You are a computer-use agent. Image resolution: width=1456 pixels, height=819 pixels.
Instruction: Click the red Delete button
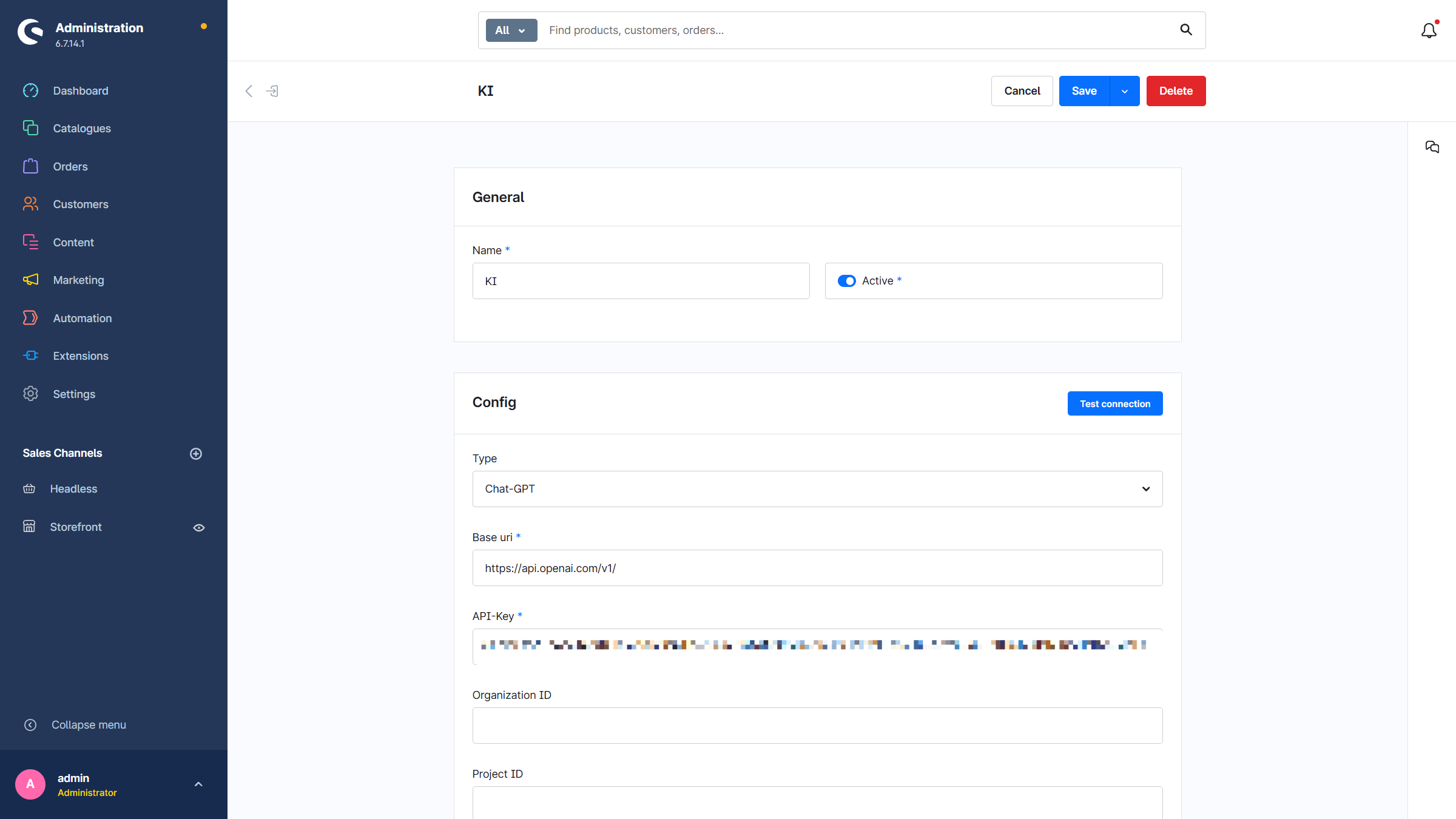click(1176, 91)
